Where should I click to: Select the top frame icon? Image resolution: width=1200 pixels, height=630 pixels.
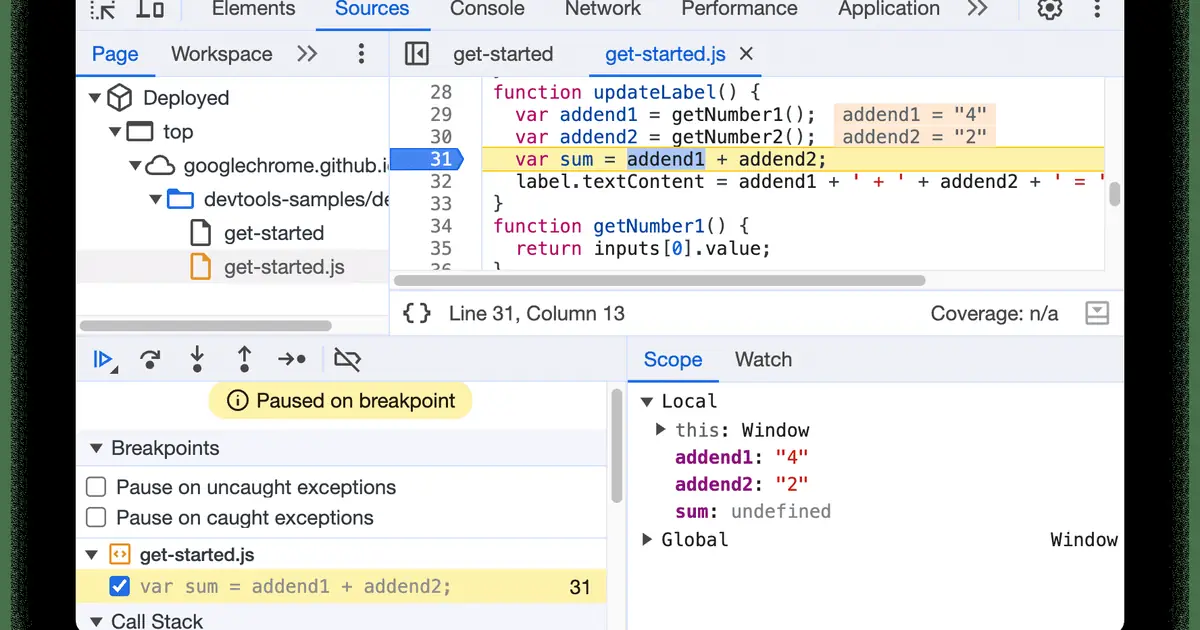(x=140, y=132)
